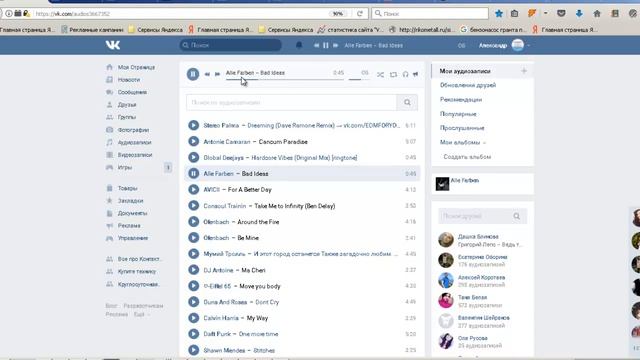Skip to next track in header player
The image size is (640, 360).
pyautogui.click(x=335, y=45)
